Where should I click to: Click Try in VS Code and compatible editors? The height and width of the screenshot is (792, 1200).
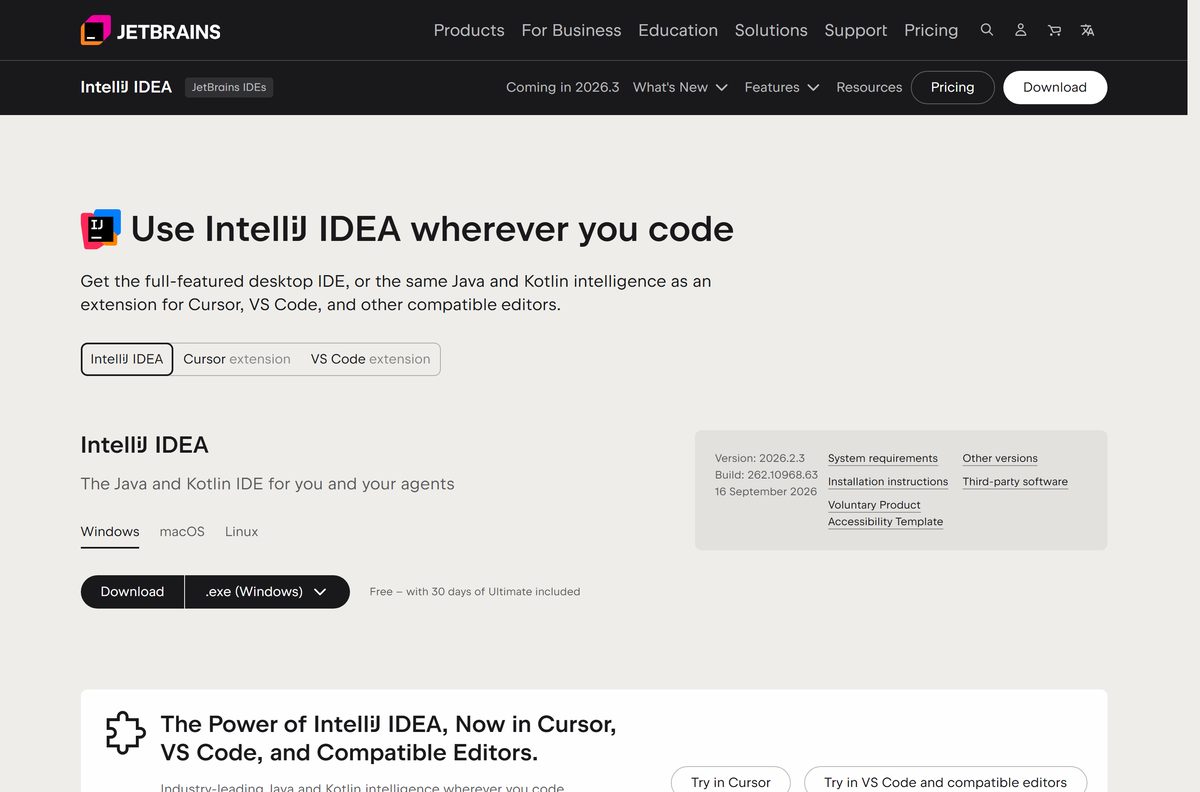[x=945, y=782]
